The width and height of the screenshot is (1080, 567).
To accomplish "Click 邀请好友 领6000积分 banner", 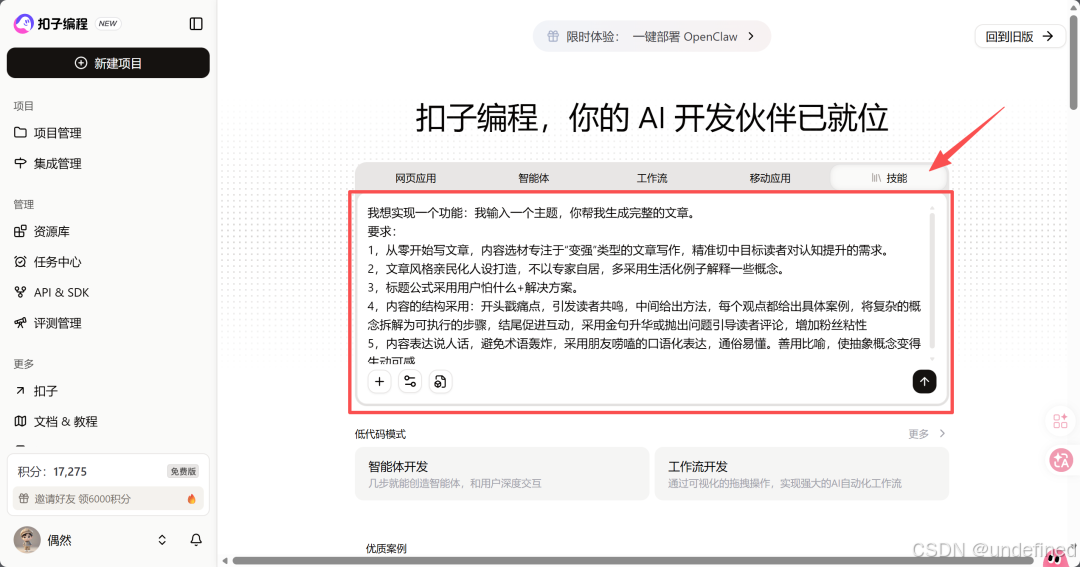I will tap(108, 498).
